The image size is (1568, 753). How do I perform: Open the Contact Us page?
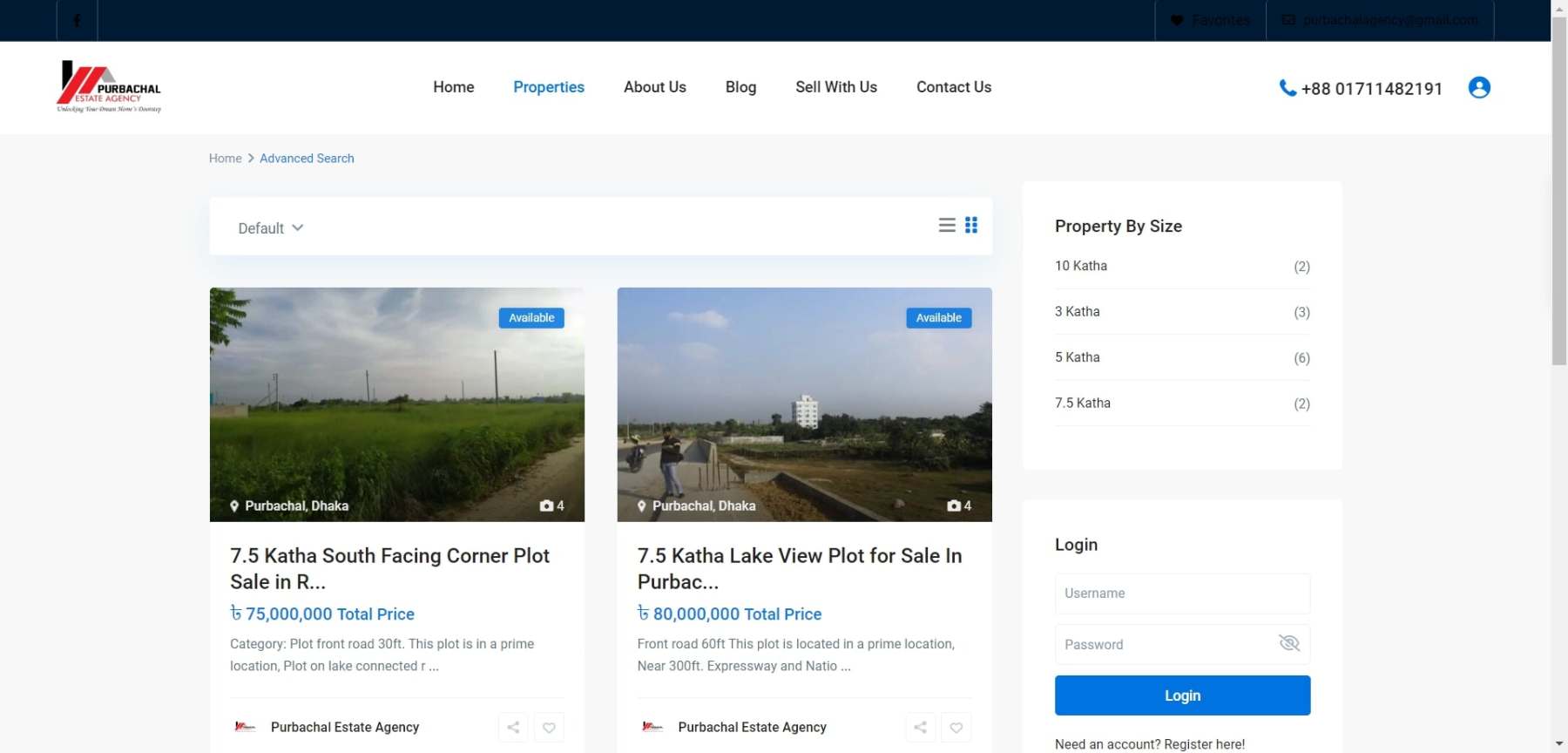[953, 87]
